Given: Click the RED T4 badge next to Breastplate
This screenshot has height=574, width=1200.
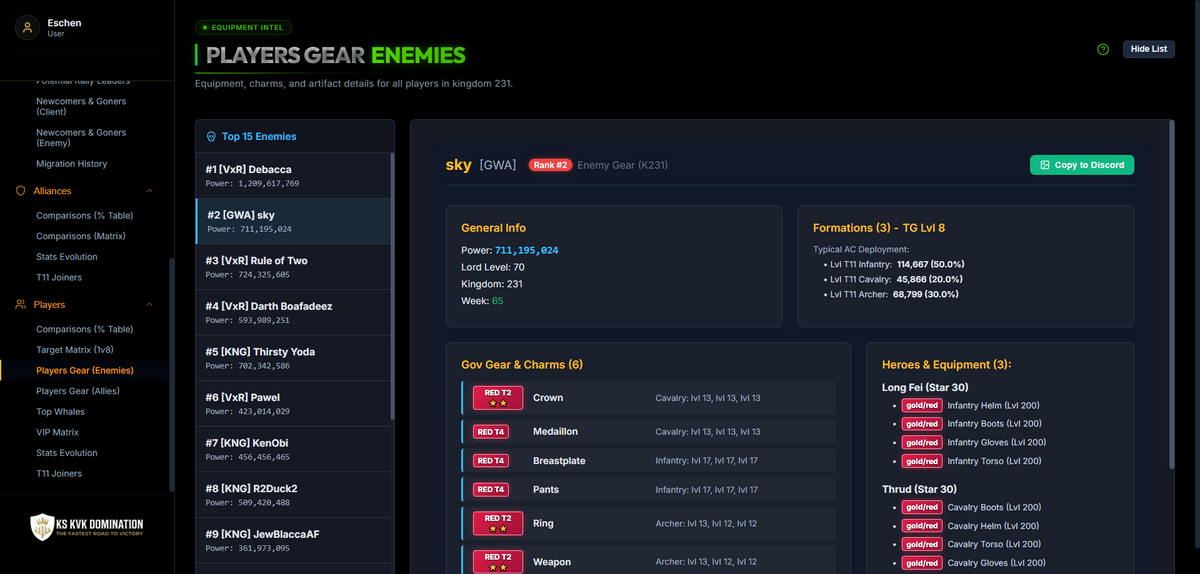Looking at the screenshot, I should click(x=492, y=461).
